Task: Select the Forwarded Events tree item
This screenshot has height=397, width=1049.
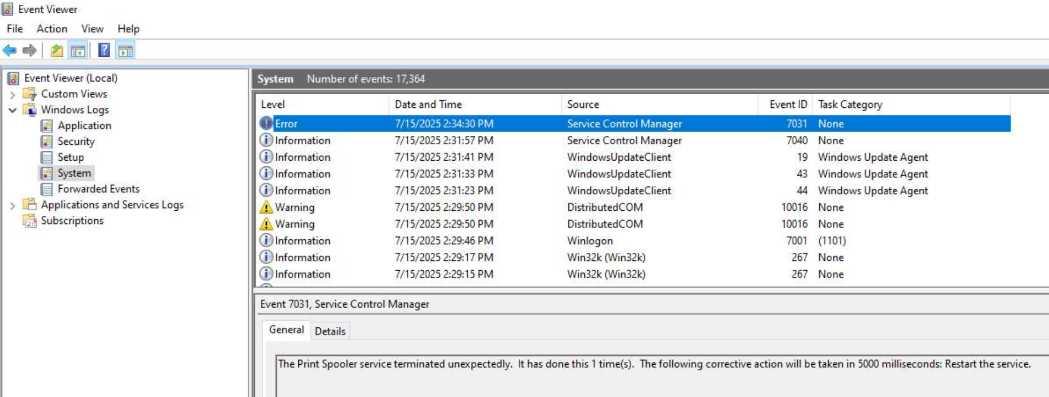Action: 98,189
